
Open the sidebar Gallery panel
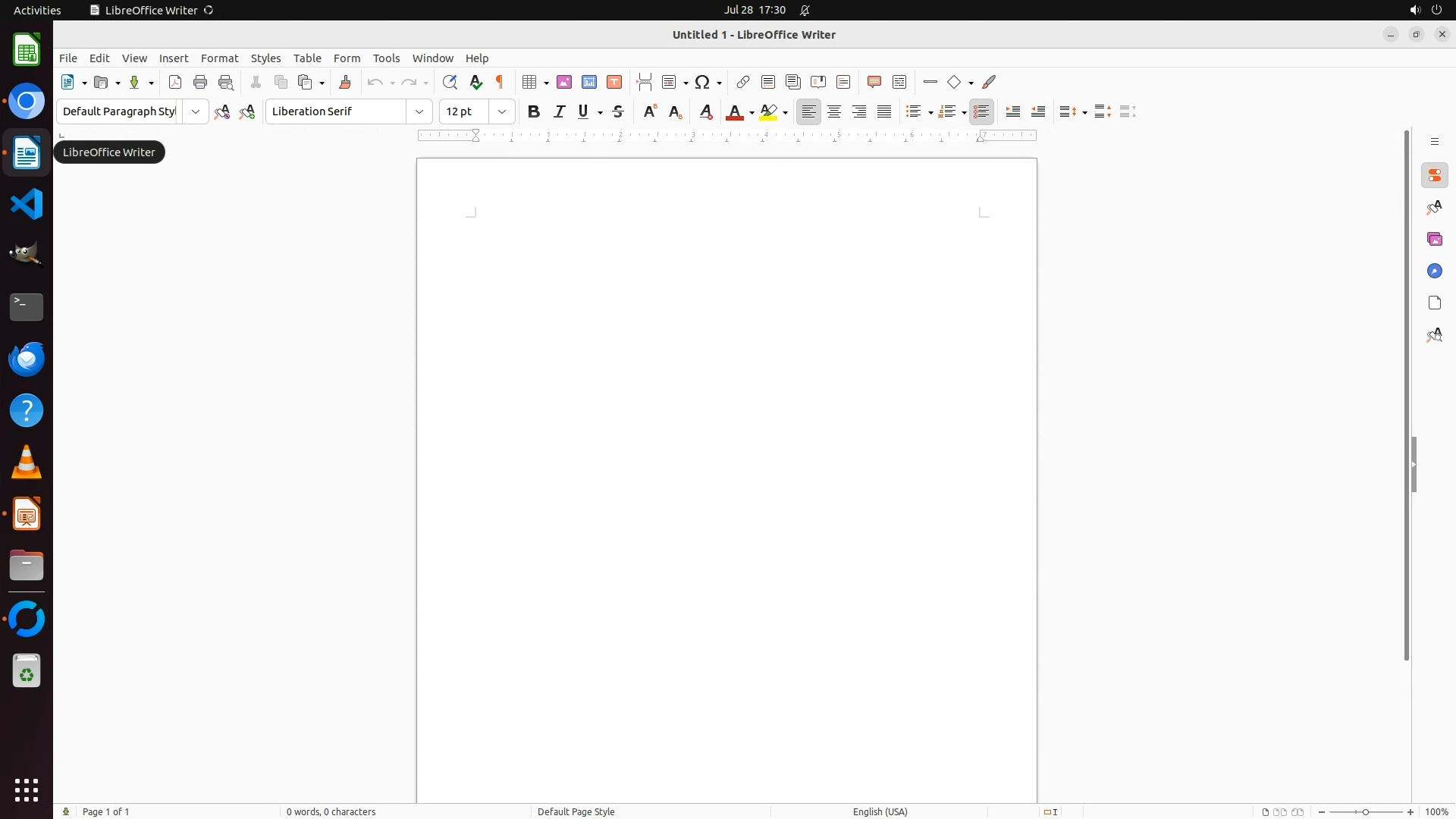click(x=1434, y=240)
